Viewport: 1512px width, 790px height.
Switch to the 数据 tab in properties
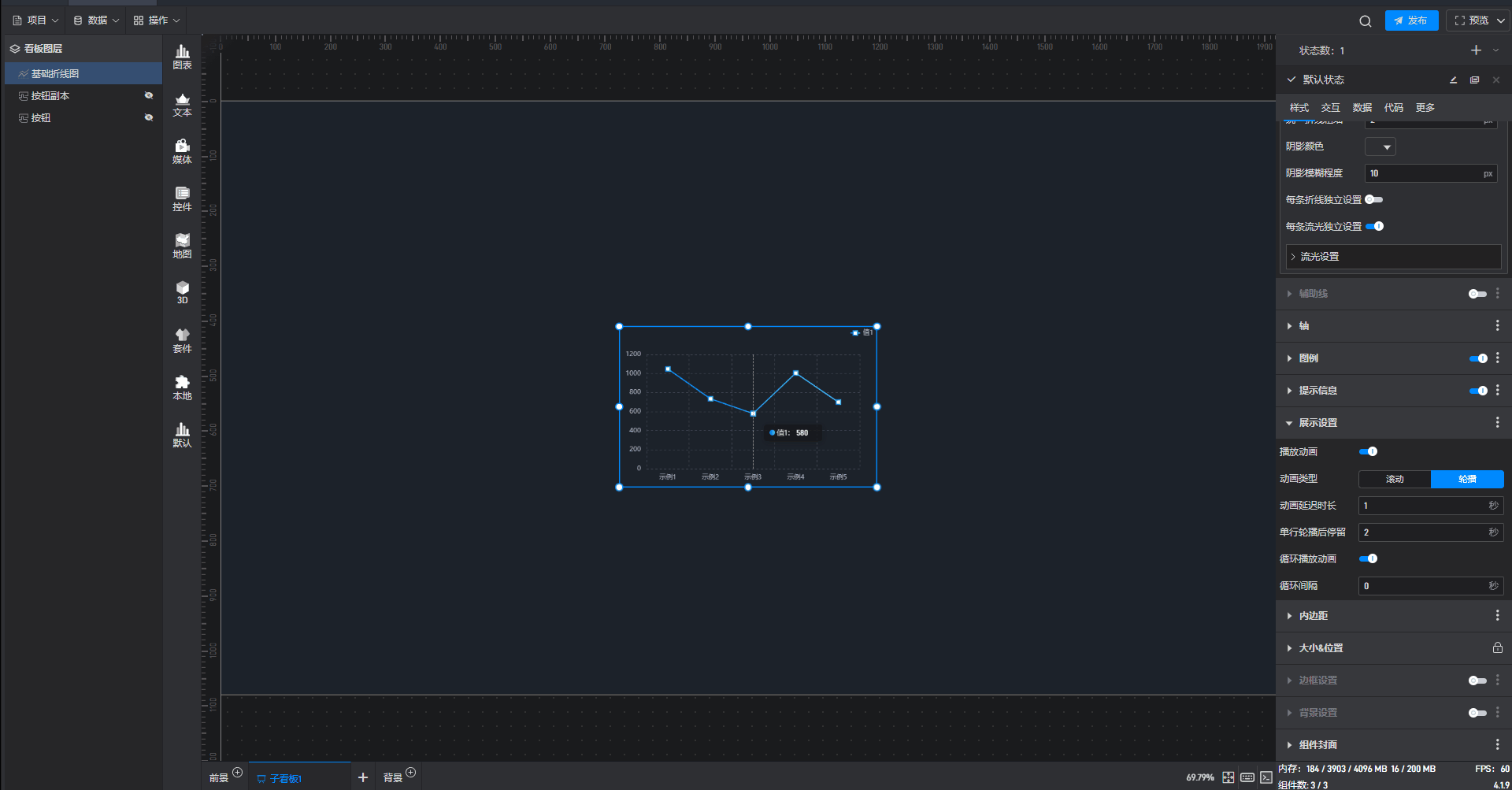1362,108
